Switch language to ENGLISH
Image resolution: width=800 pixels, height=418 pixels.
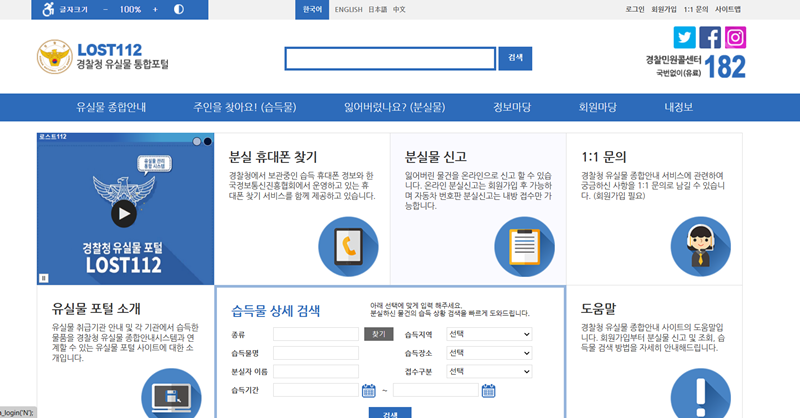(348, 10)
